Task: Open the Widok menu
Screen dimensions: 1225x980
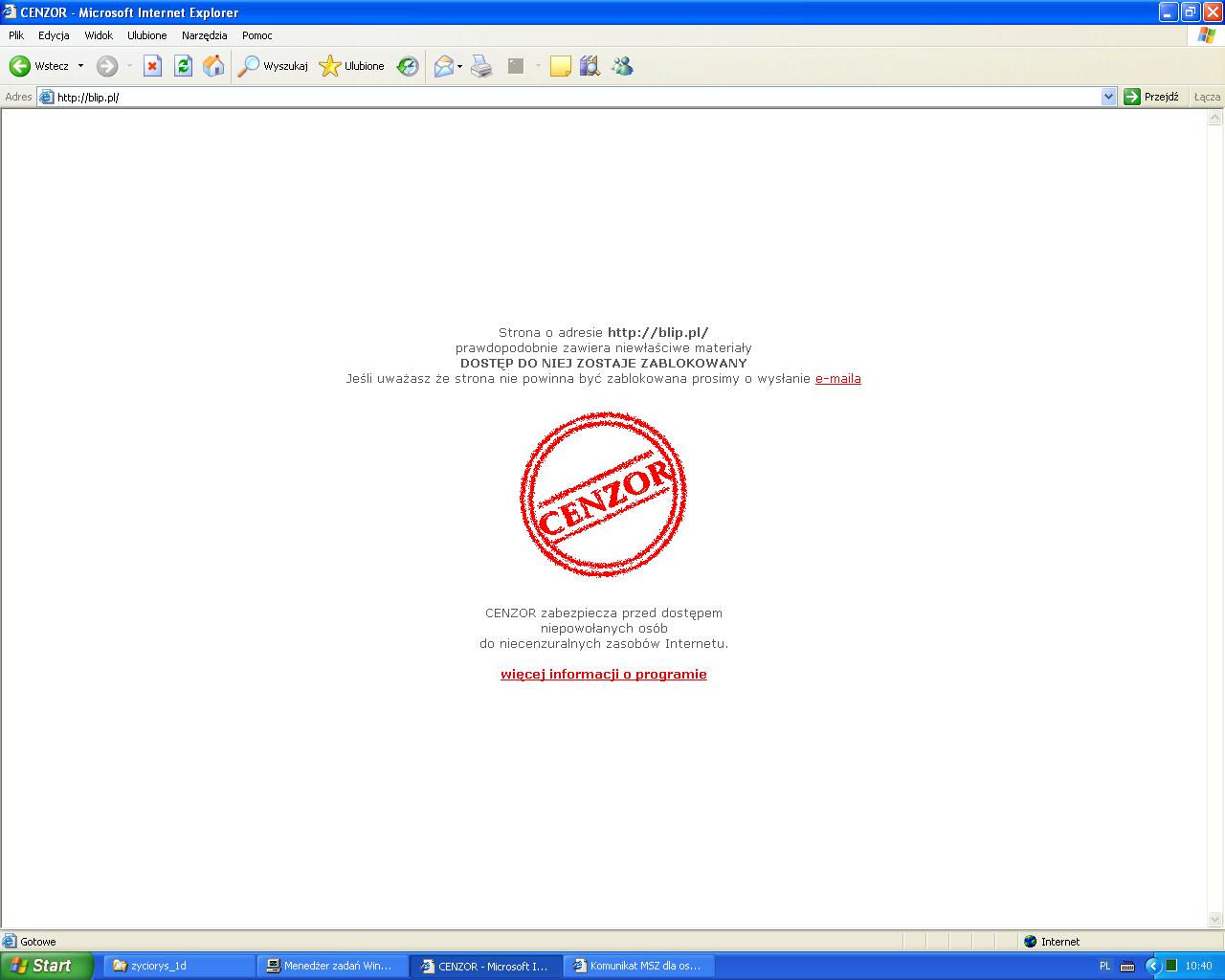Action: 99,35
